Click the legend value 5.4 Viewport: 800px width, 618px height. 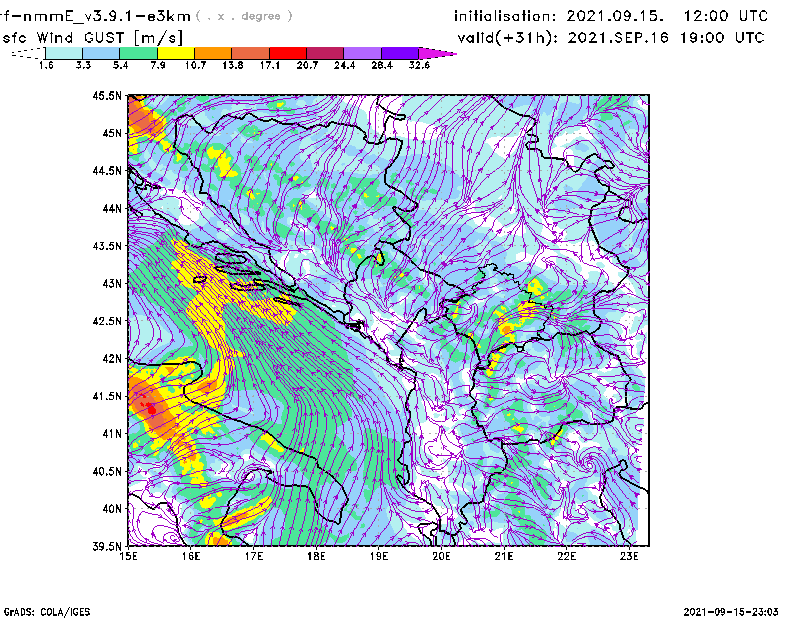tap(120, 65)
